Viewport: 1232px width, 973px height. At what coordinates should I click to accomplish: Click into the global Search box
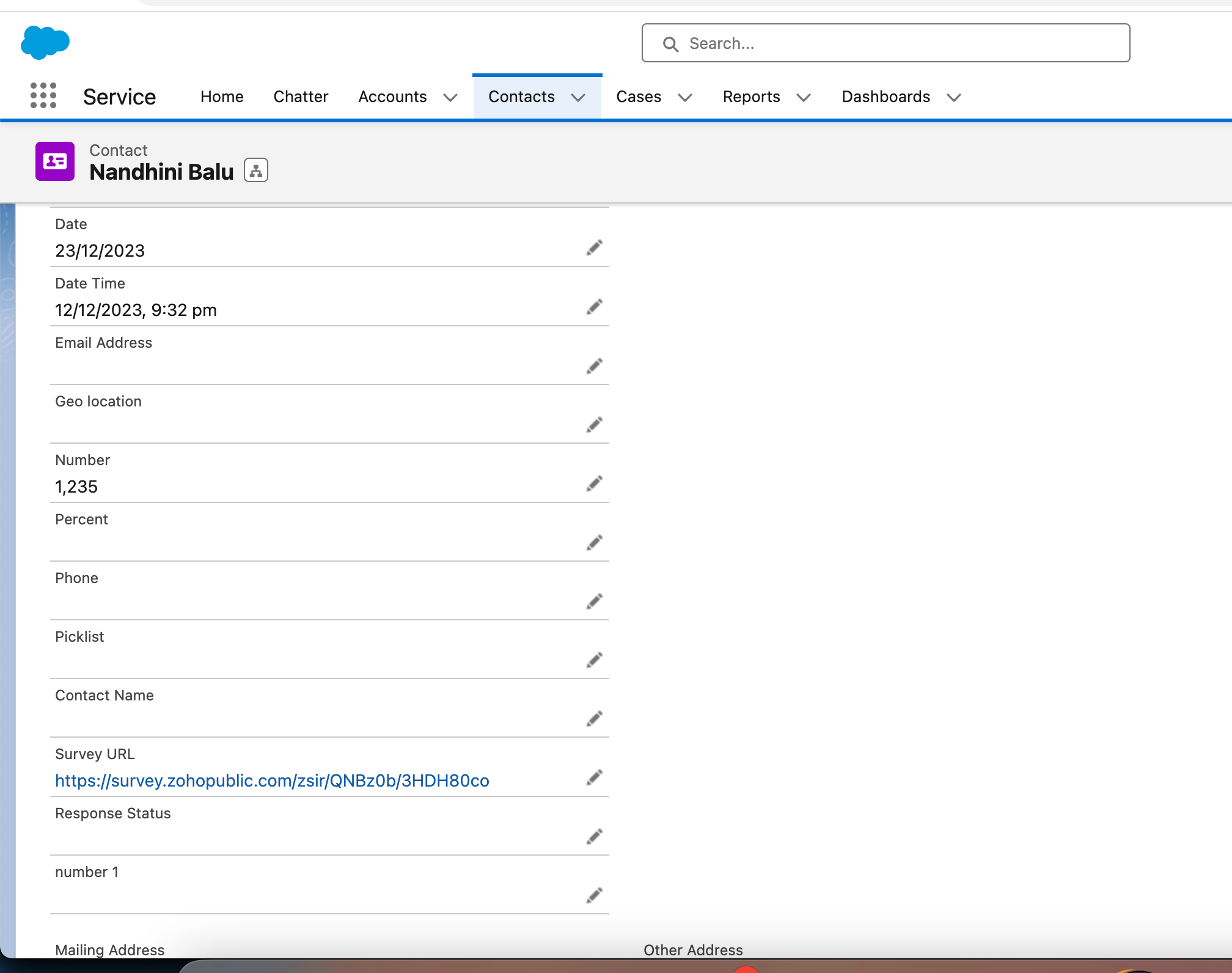pos(886,43)
